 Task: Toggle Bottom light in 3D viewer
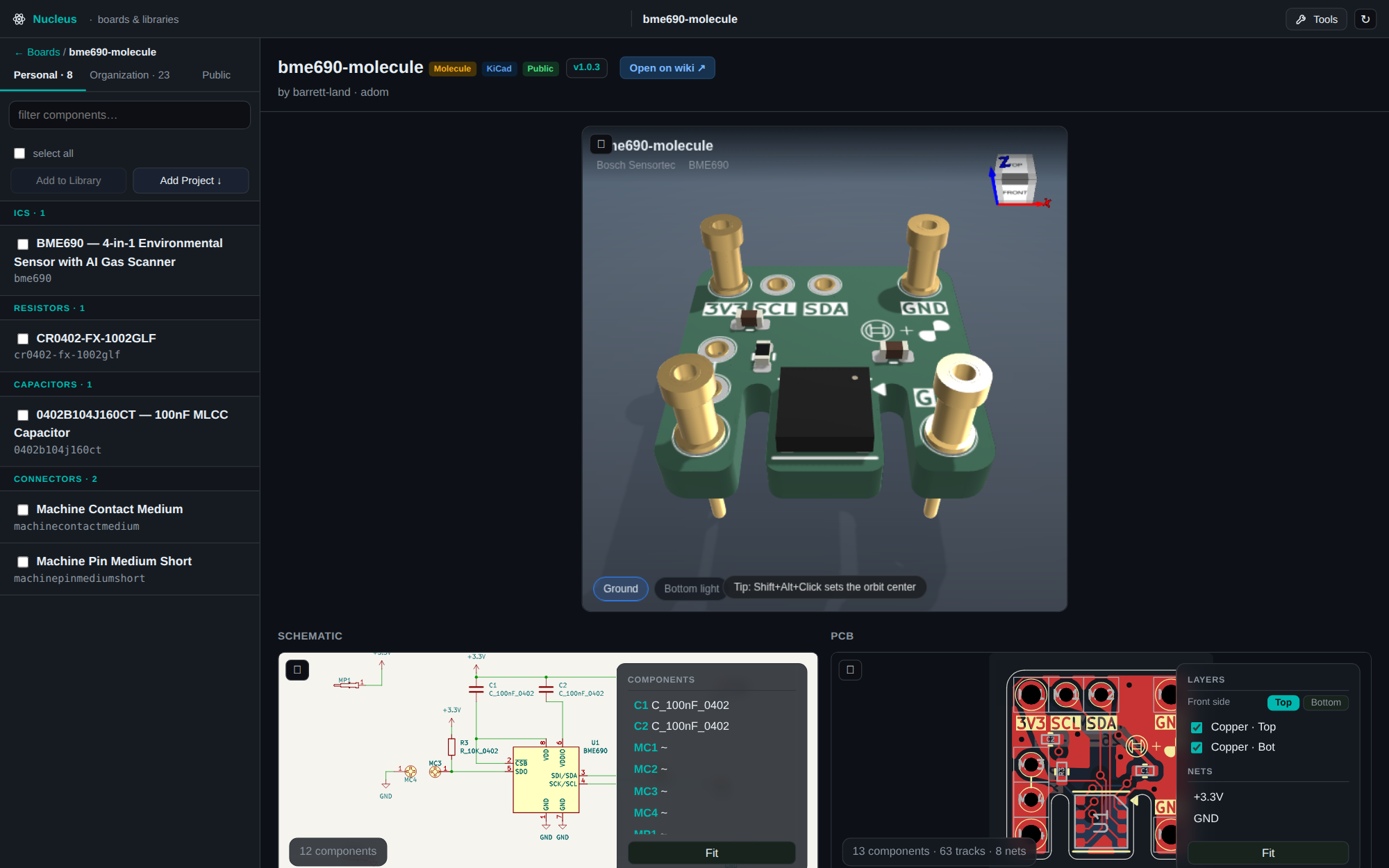(x=691, y=589)
